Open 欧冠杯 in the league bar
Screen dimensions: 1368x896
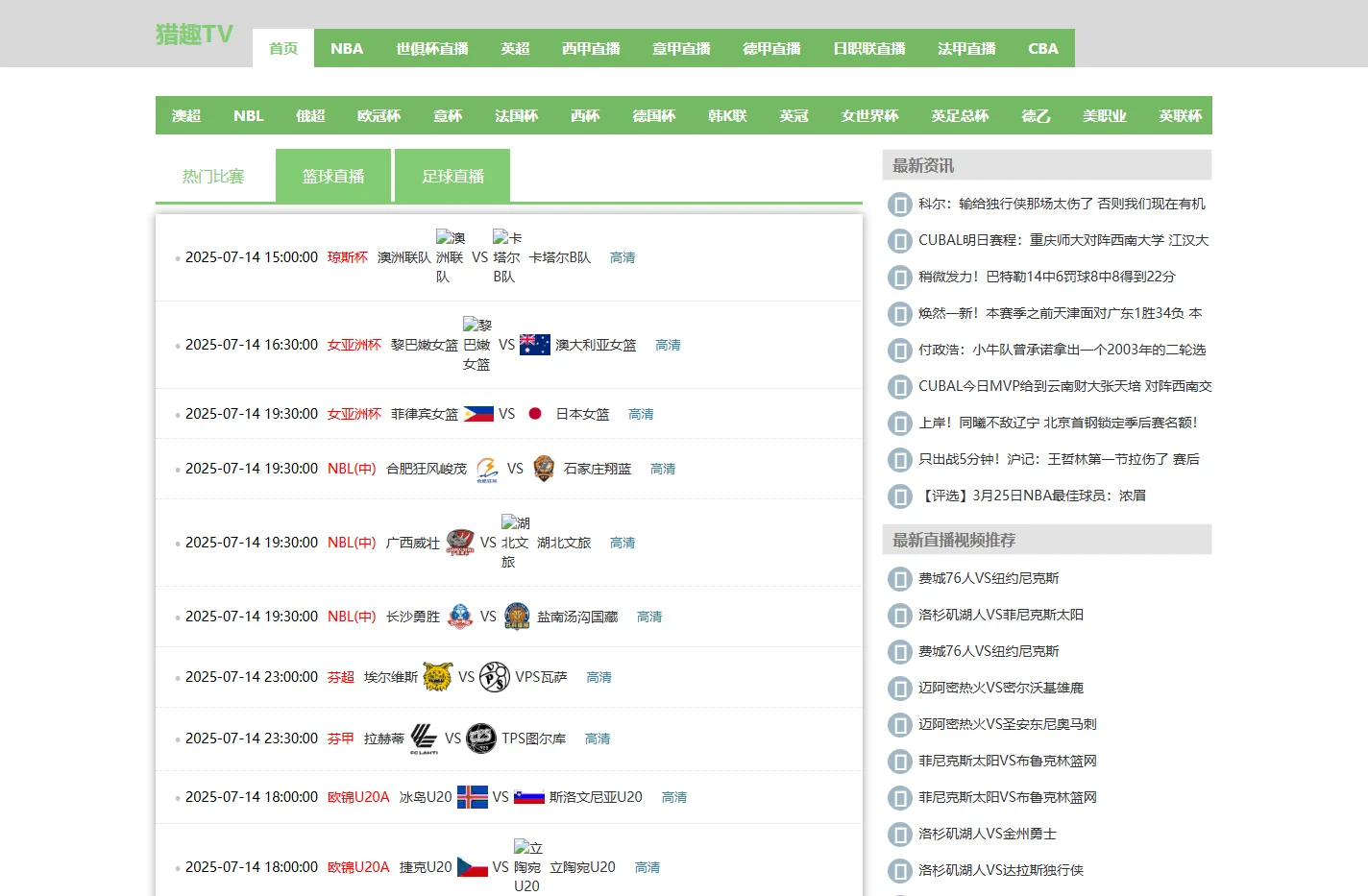[379, 115]
